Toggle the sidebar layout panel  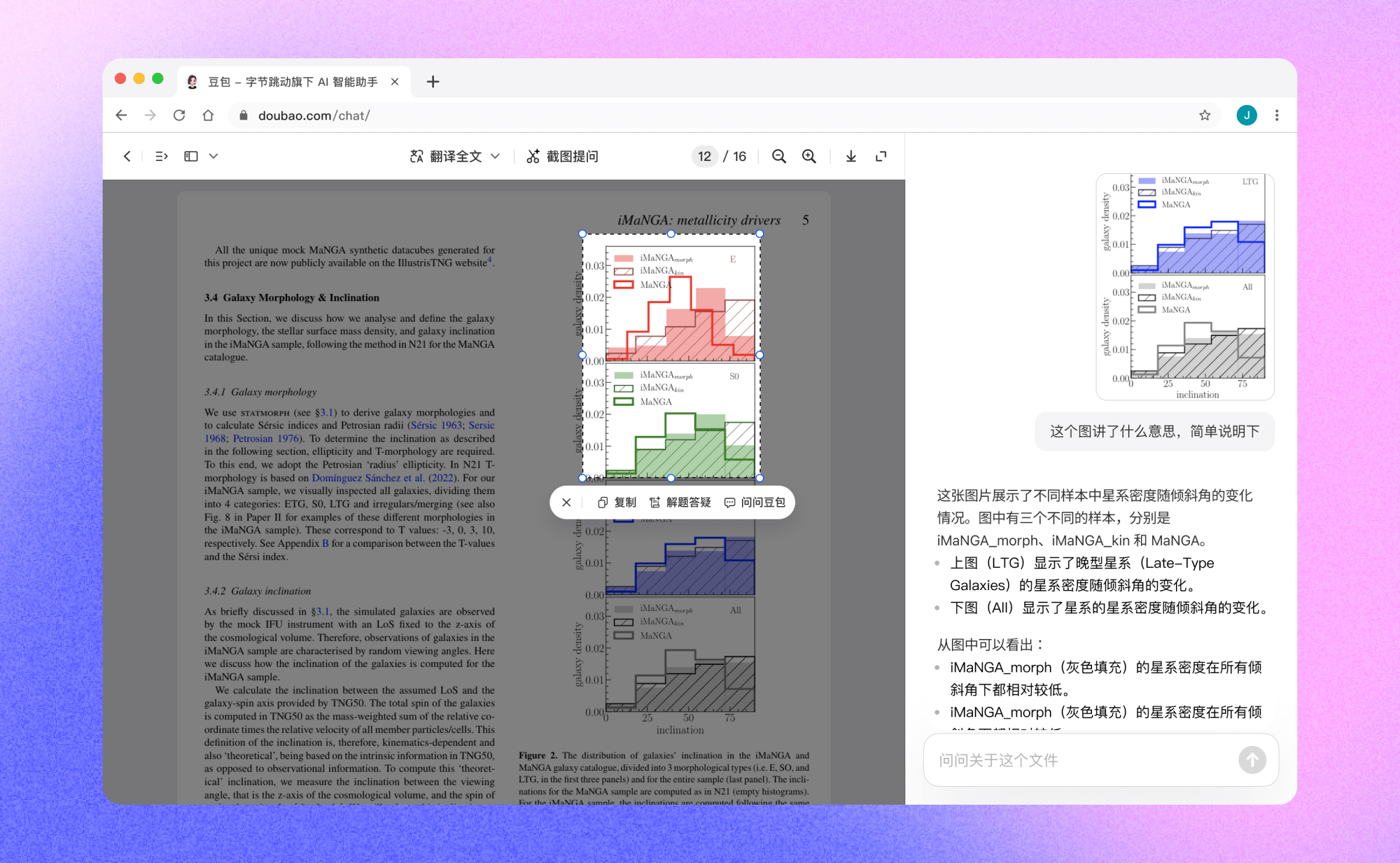pyautogui.click(x=191, y=156)
